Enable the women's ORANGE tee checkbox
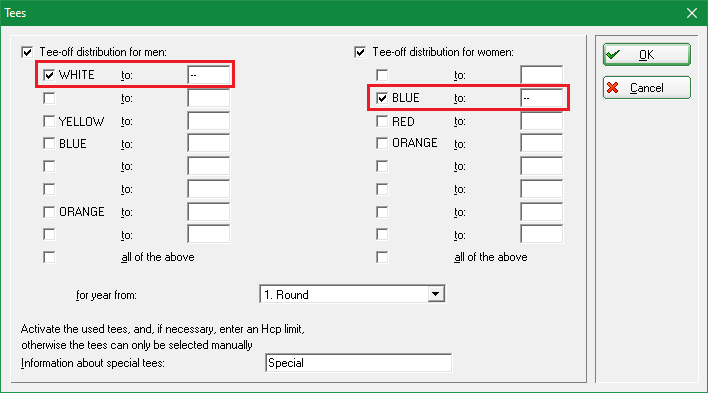Viewport: 708px width, 393px height. click(x=382, y=144)
